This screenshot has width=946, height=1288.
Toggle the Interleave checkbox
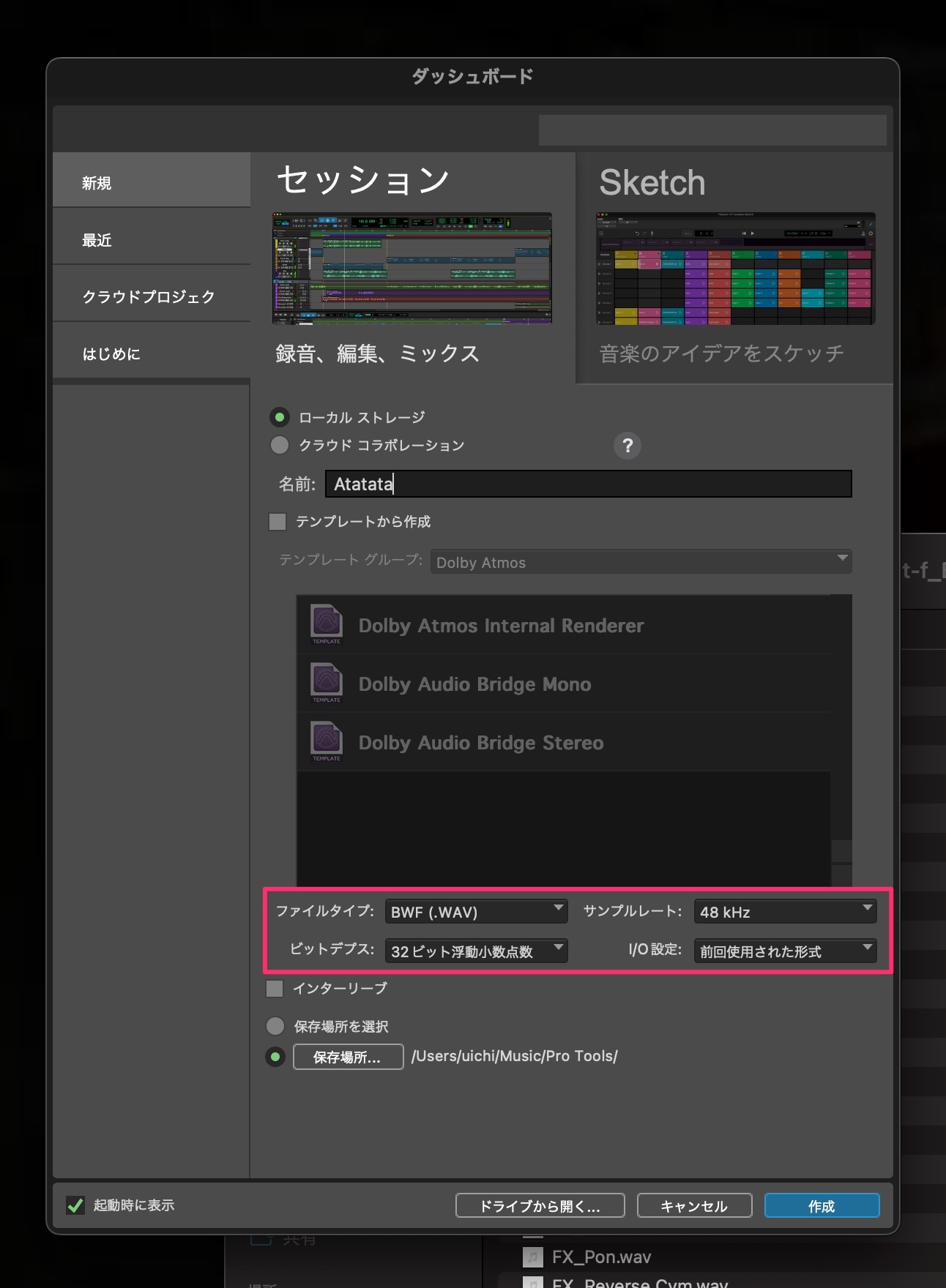click(x=275, y=989)
